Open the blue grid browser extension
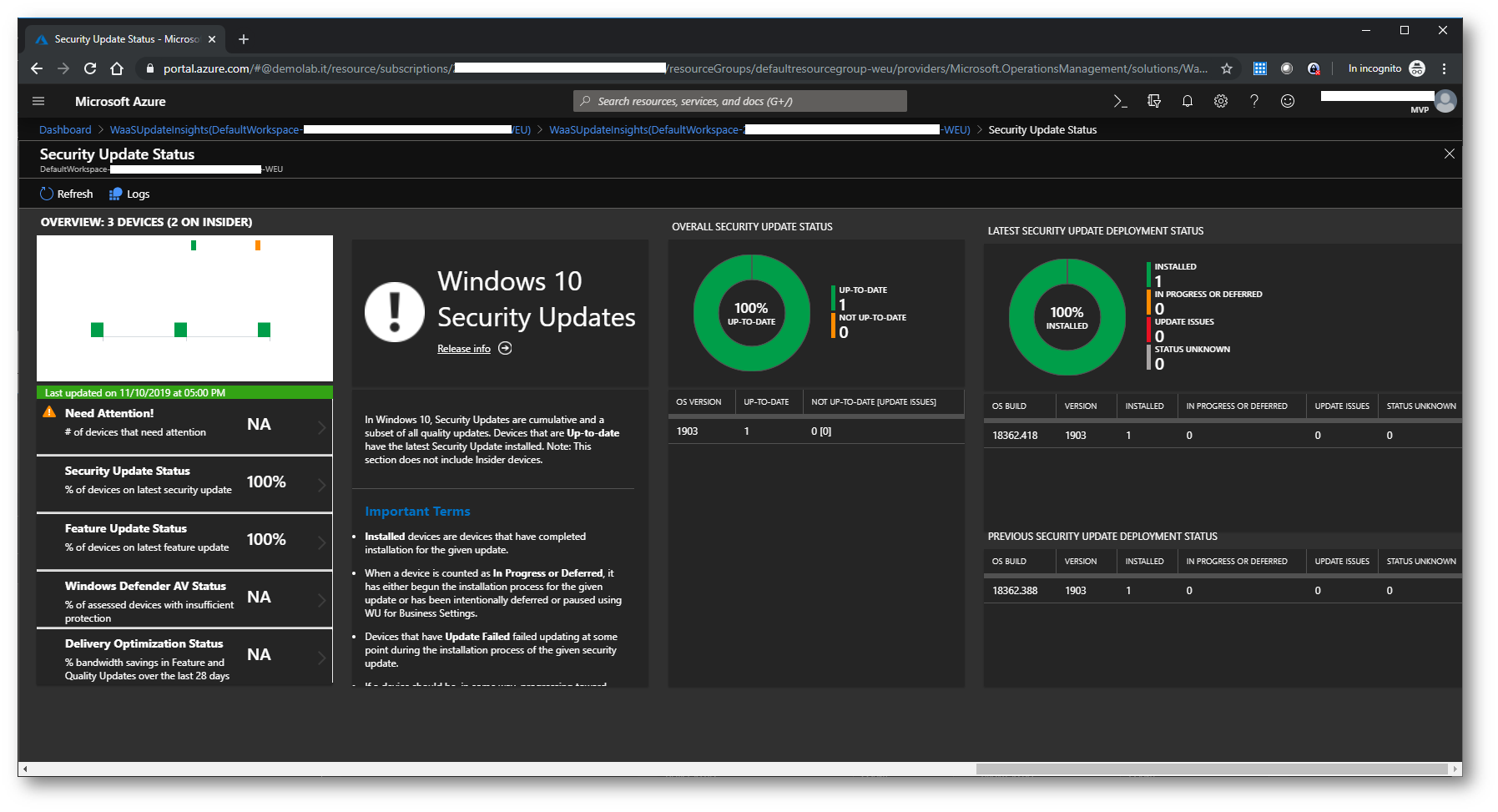Image resolution: width=1498 pixels, height=812 pixels. 1260,68
